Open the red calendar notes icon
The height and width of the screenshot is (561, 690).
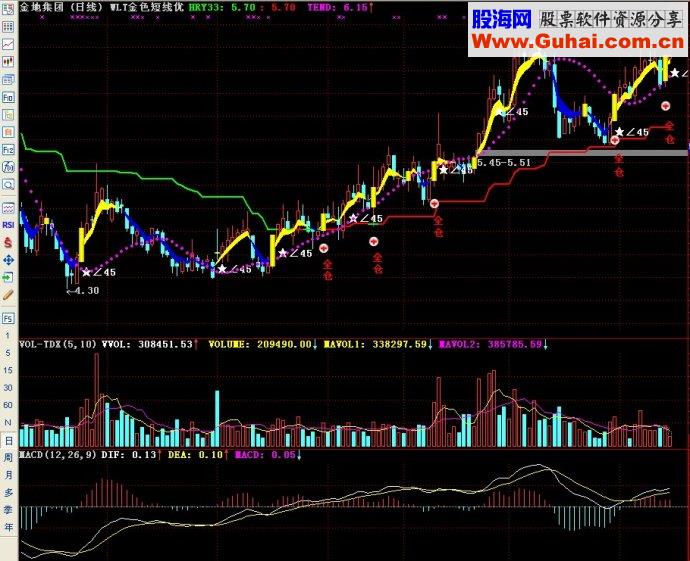pyautogui.click(x=8, y=132)
